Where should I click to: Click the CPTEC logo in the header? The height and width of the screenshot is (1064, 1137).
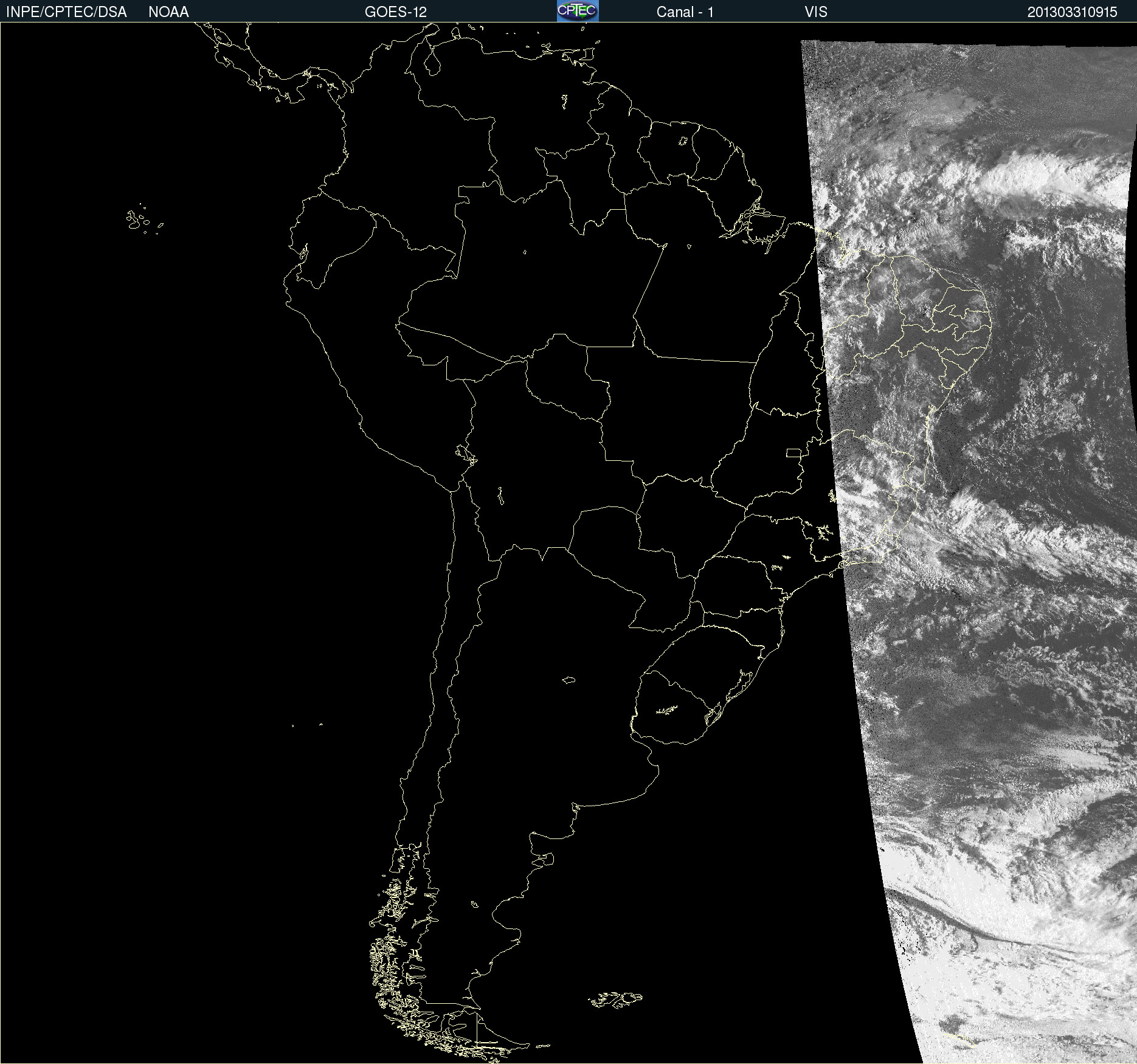coord(578,11)
